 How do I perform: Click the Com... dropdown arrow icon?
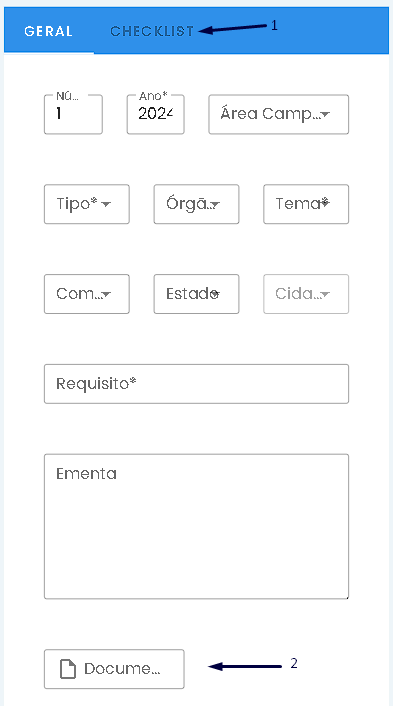click(x=106, y=295)
